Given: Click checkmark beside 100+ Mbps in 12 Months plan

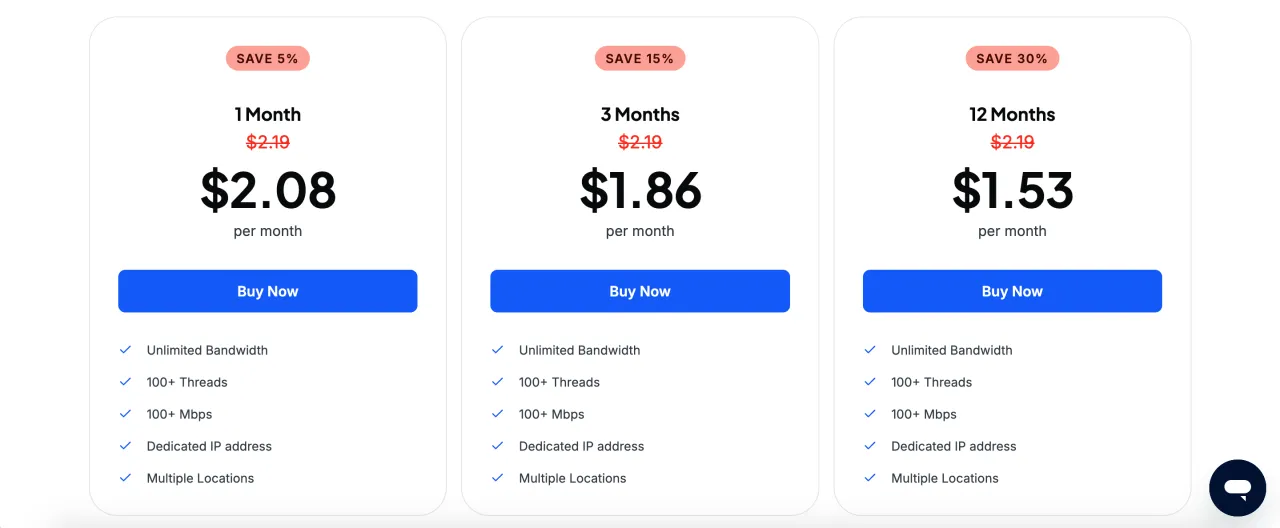Looking at the screenshot, I should point(870,414).
